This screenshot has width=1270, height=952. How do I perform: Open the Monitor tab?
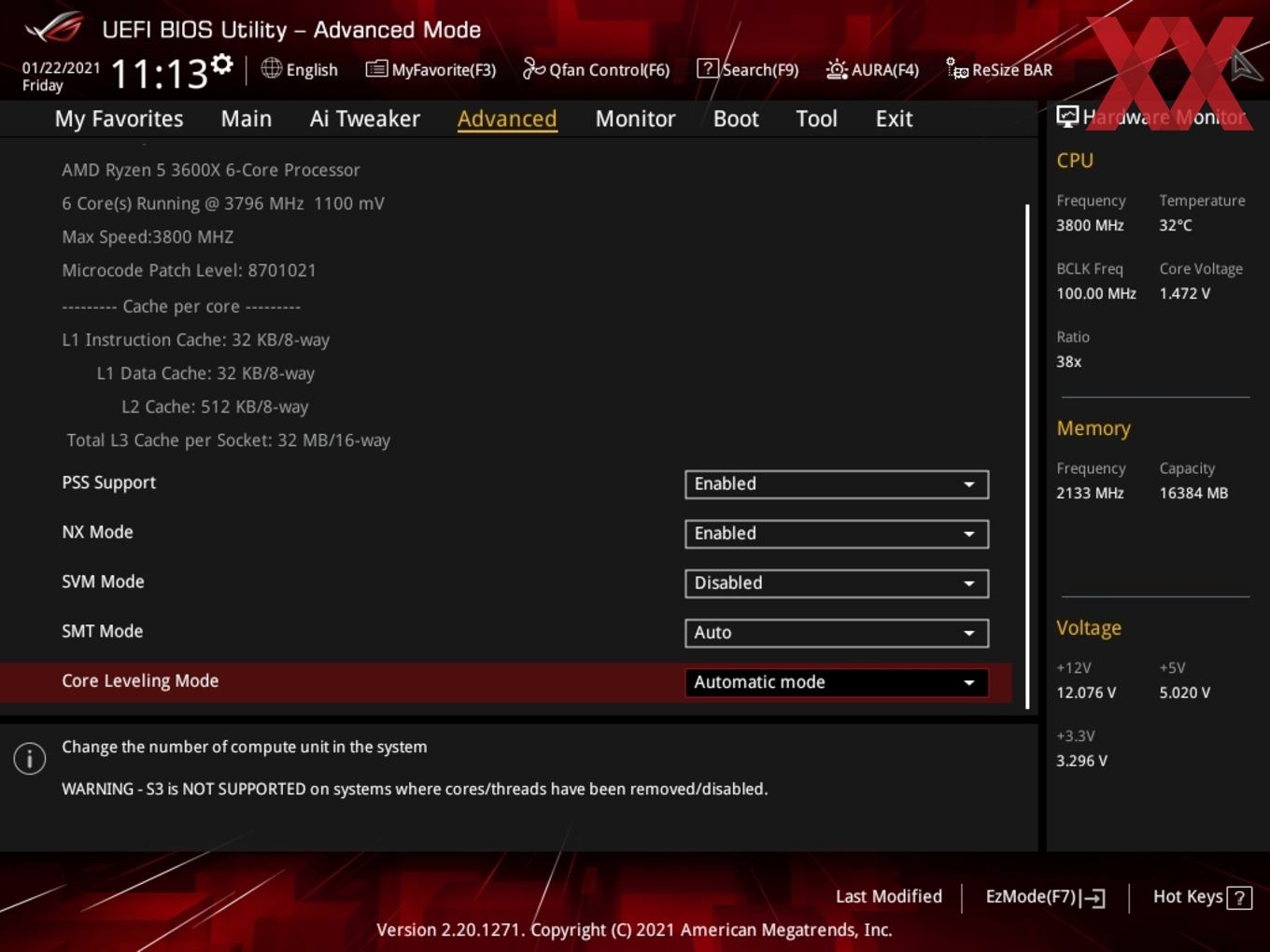click(x=636, y=119)
